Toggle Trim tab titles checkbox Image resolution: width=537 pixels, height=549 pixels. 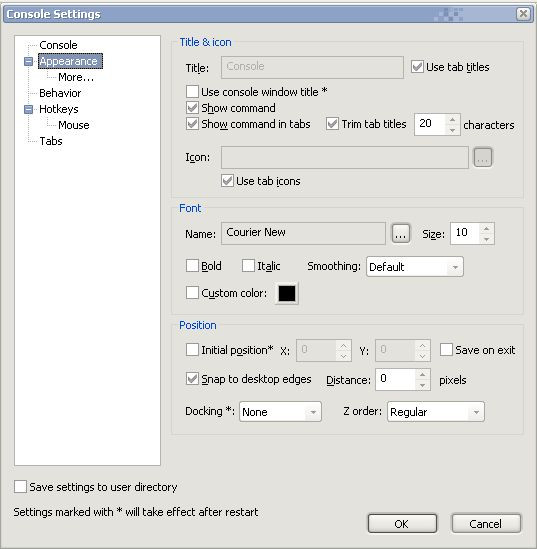tap(332, 124)
